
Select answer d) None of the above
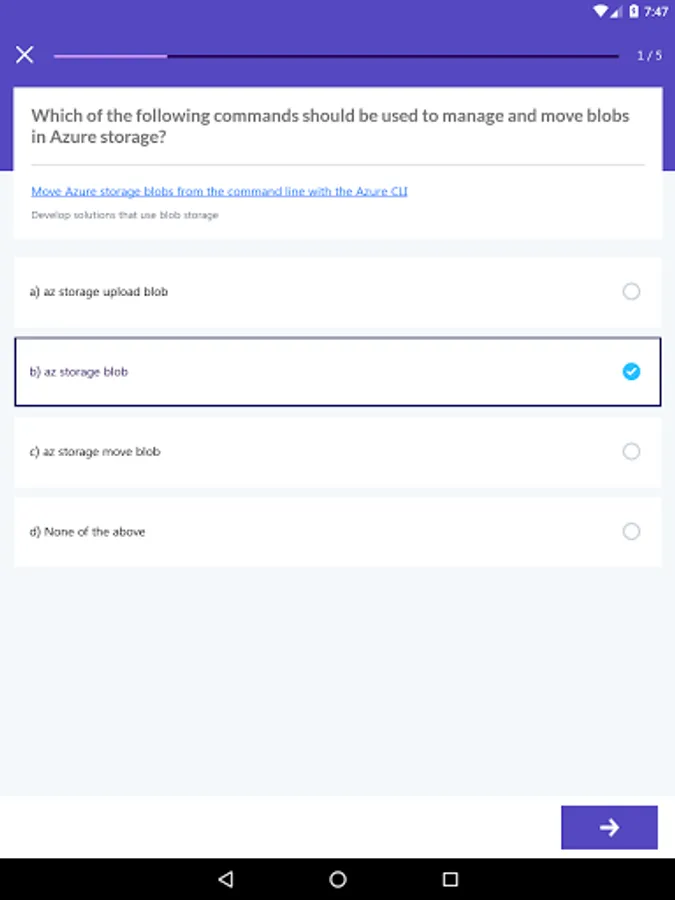337,531
